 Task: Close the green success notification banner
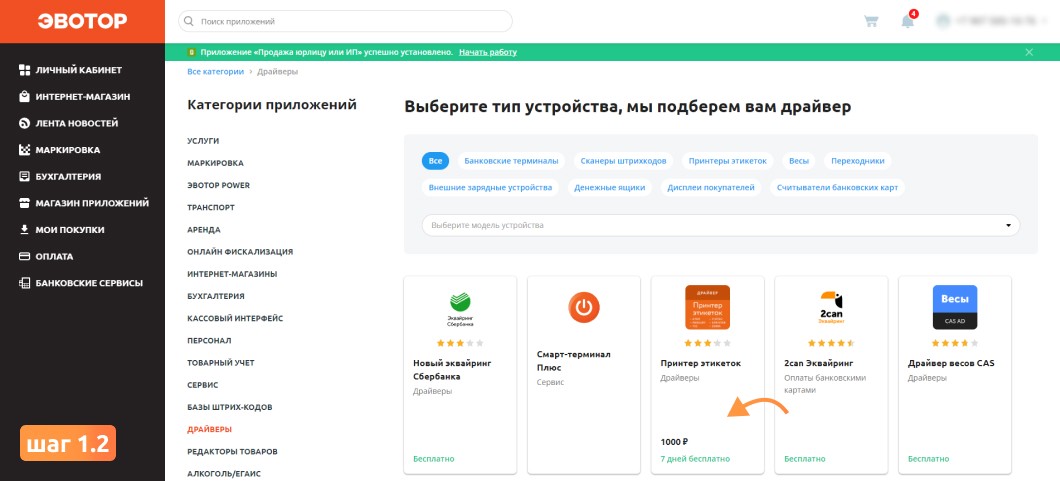pyautogui.click(x=1029, y=52)
